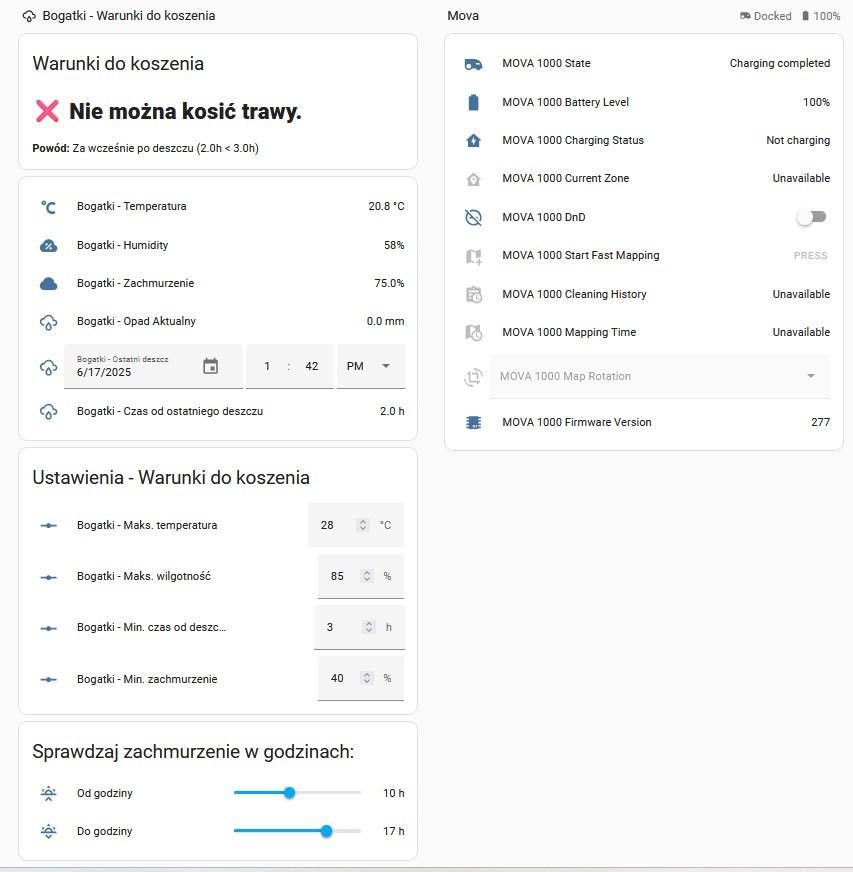Click the Min. zachmurzenie stepper arrows
This screenshot has width=853, height=872.
[366, 678]
